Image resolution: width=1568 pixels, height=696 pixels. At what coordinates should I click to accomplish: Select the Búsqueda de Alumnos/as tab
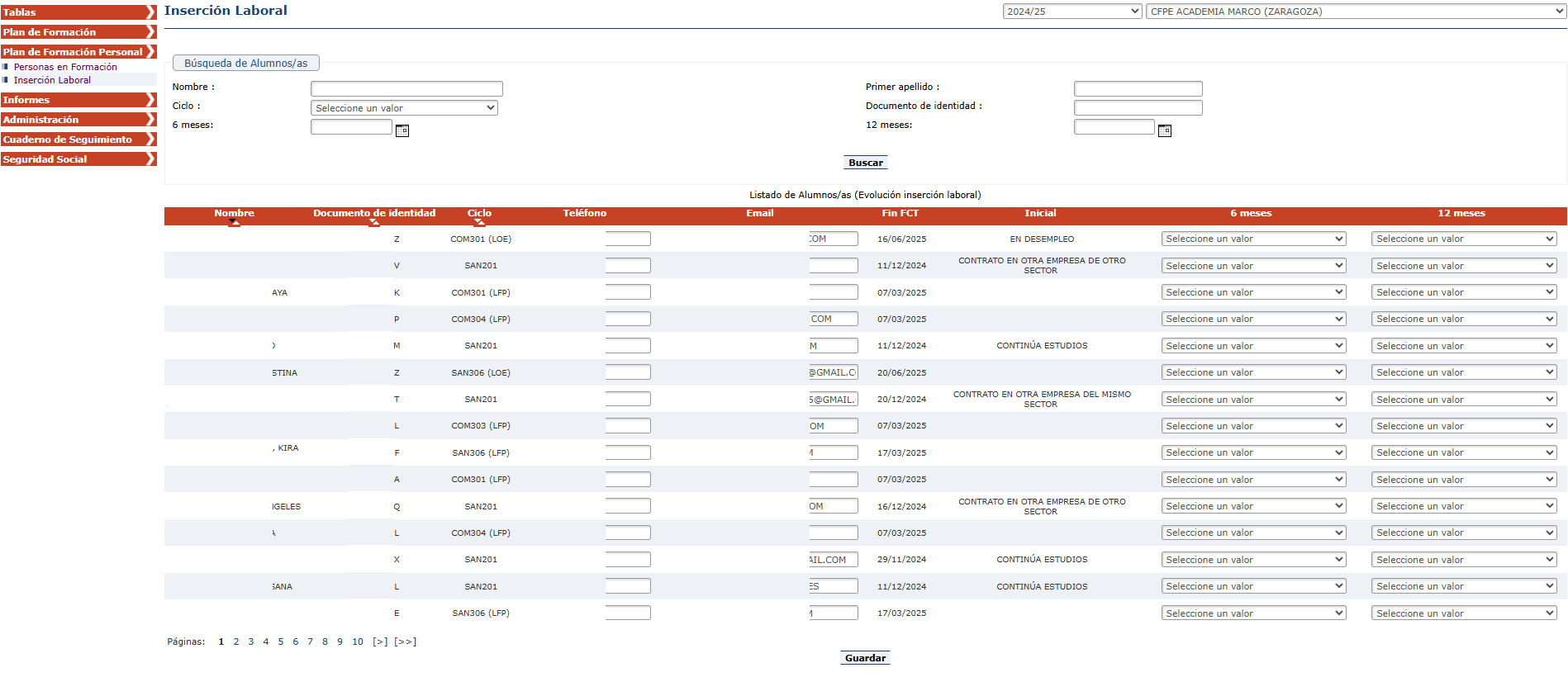point(245,63)
